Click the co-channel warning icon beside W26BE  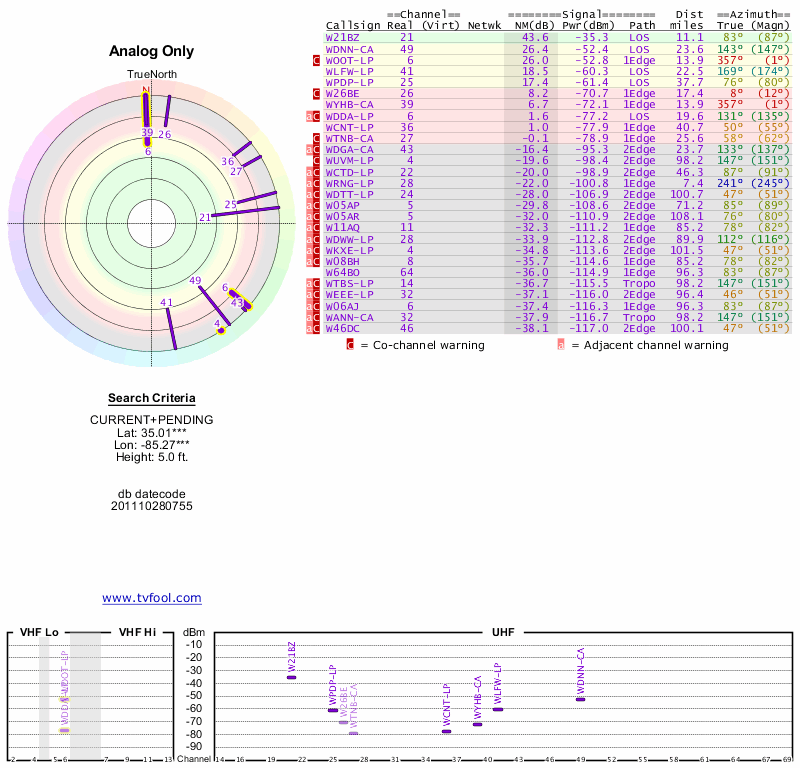click(x=316, y=93)
